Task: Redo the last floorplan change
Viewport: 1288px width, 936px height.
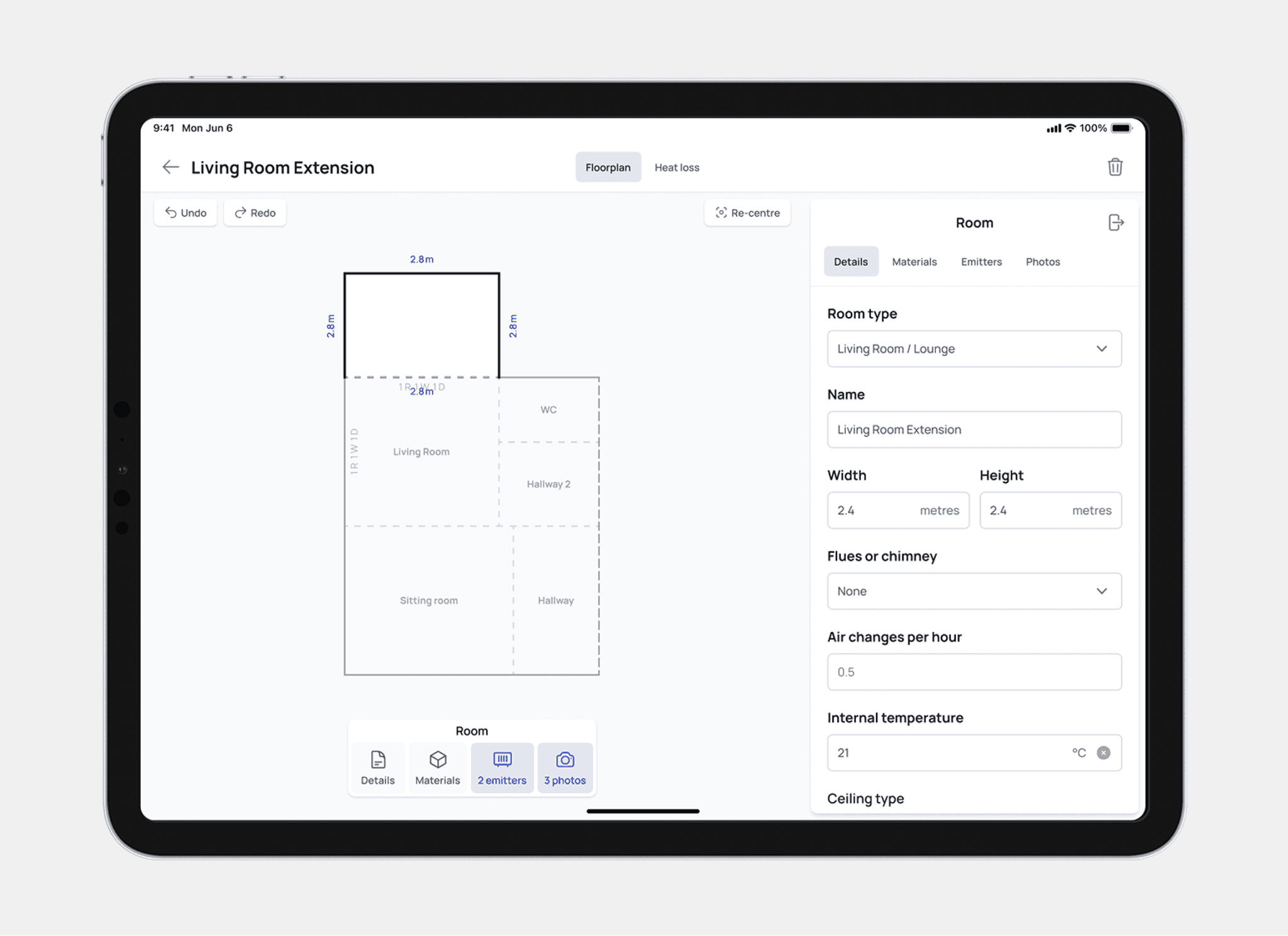Action: click(x=255, y=213)
